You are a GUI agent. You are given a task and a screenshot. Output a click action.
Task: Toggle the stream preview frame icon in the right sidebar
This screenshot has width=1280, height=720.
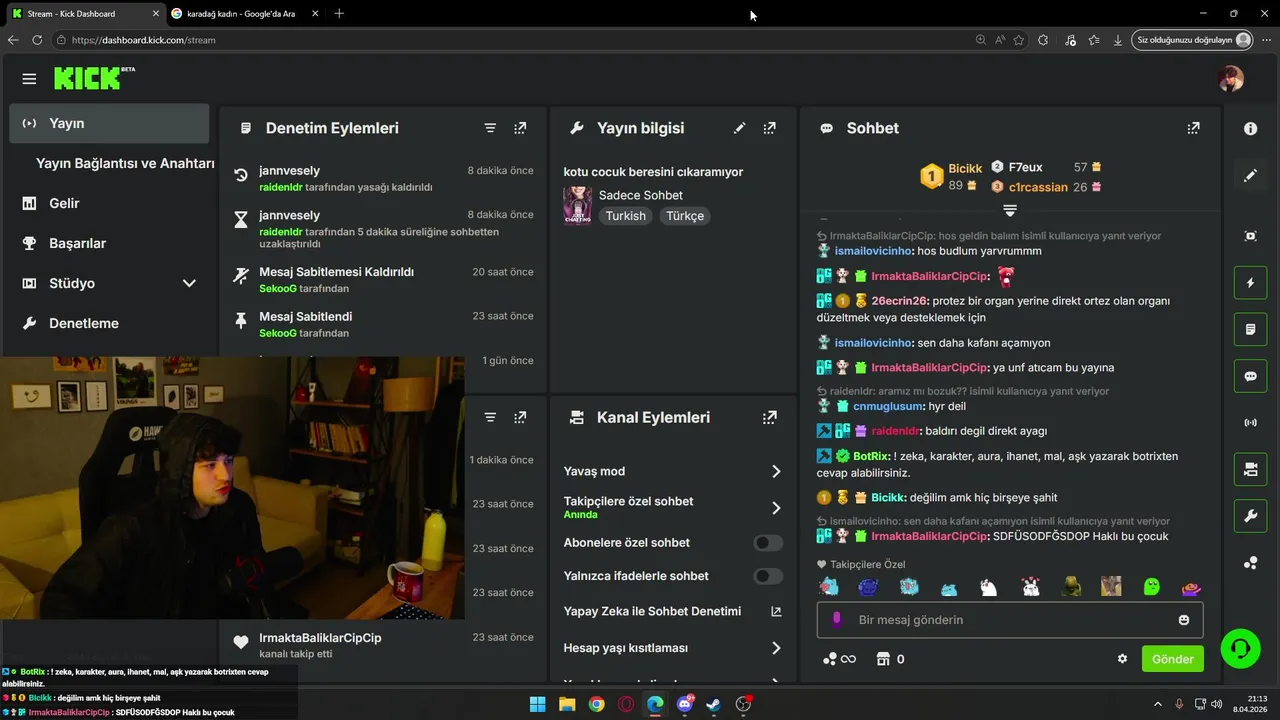tap(1250, 236)
